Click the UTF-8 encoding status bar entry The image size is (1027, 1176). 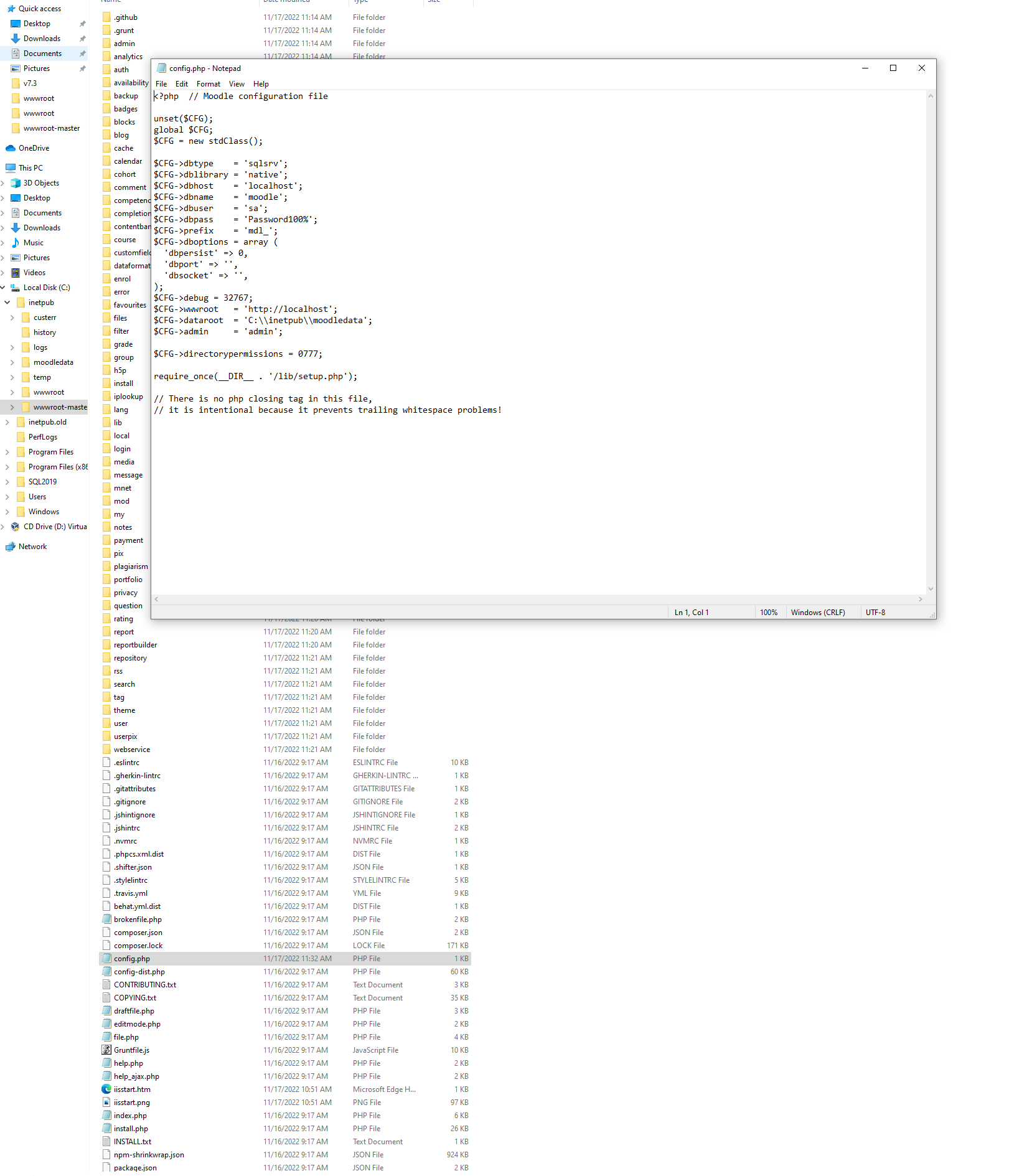(x=875, y=613)
